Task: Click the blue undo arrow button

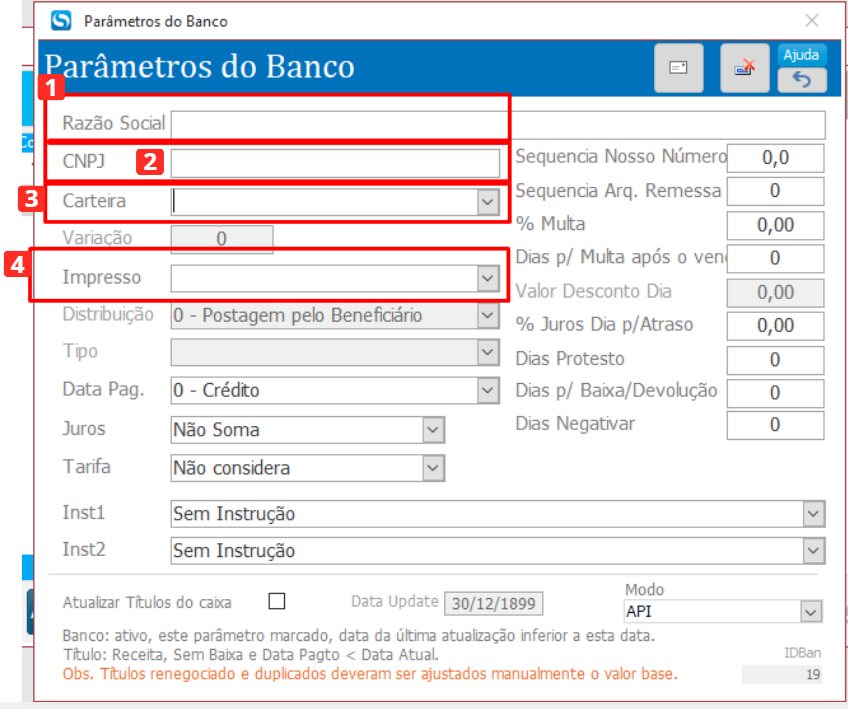Action: click(x=802, y=80)
